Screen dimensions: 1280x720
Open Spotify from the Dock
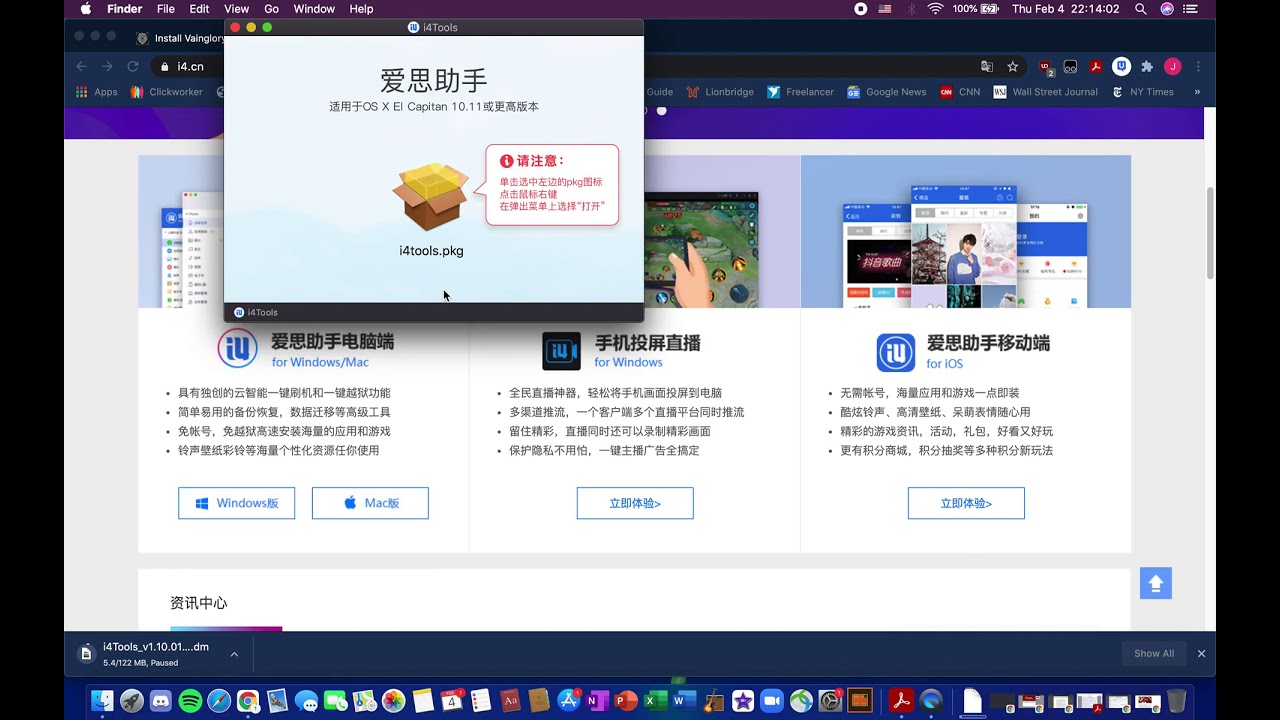(x=190, y=701)
